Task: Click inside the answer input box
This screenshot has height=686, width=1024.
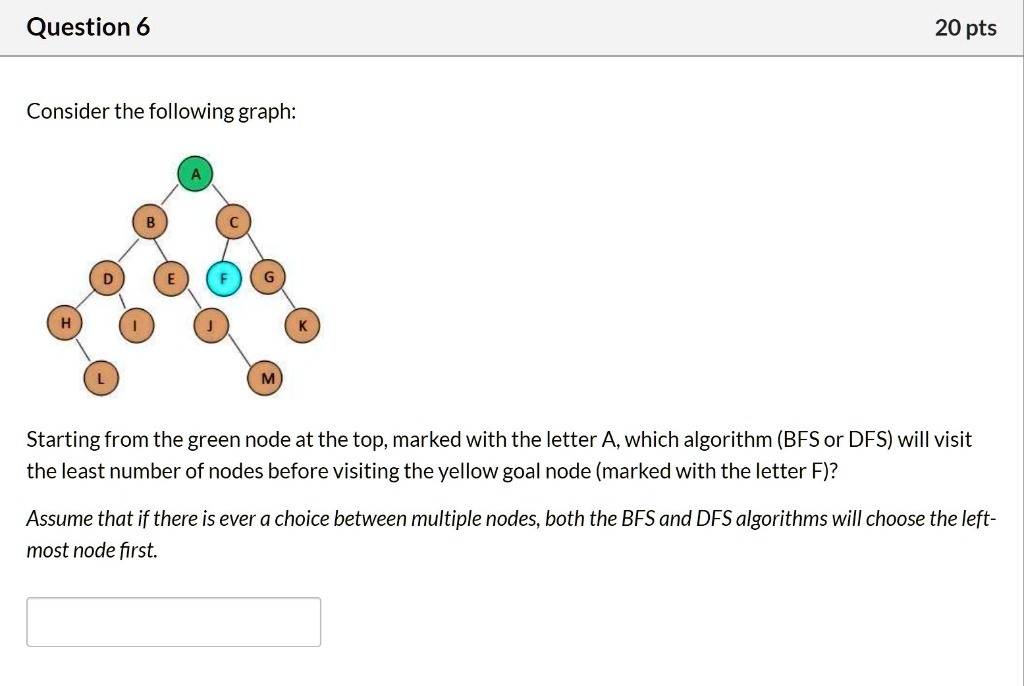Action: (x=173, y=620)
